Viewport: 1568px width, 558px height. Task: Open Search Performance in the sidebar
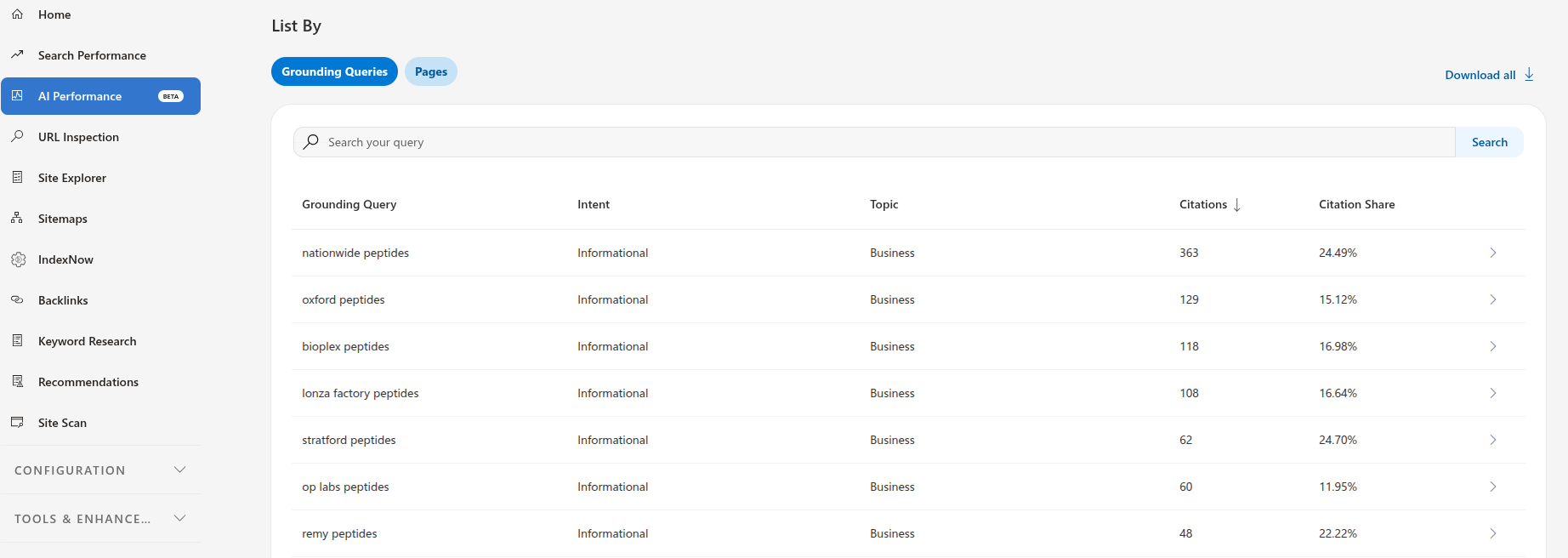point(100,55)
